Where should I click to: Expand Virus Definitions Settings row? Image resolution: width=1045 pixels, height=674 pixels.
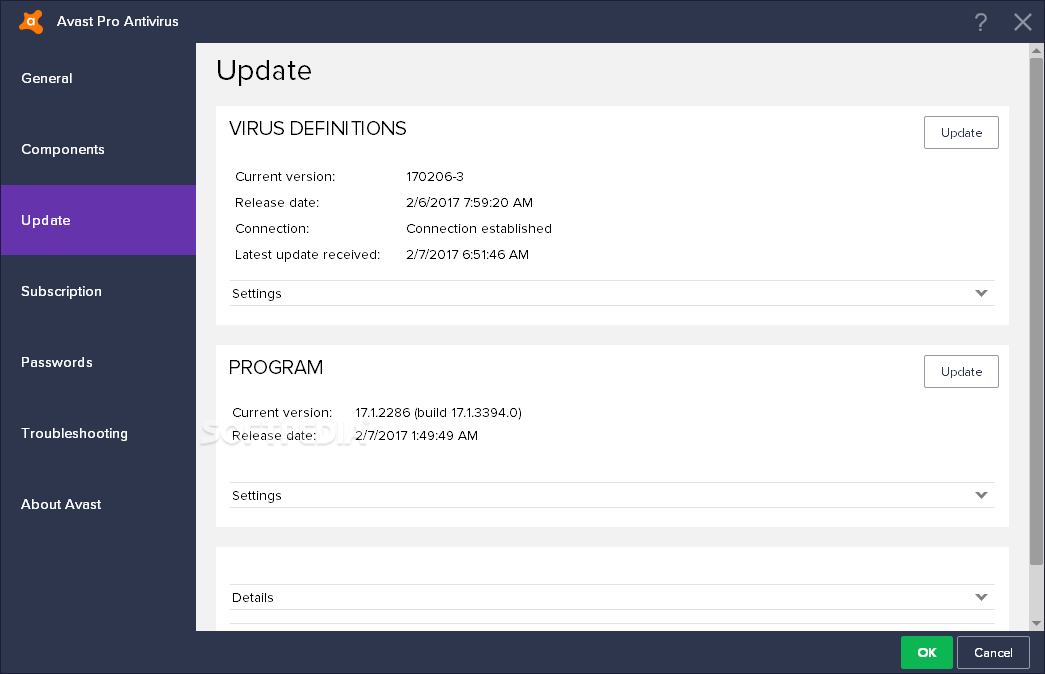point(612,293)
